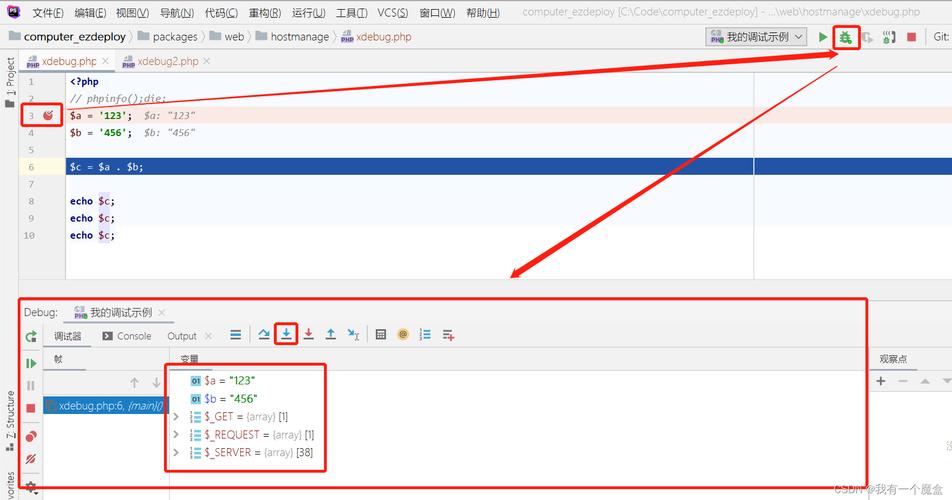The height and width of the screenshot is (500, 952).
Task: Toggle the listen for PHP debug connections icon
Action: click(x=889, y=38)
